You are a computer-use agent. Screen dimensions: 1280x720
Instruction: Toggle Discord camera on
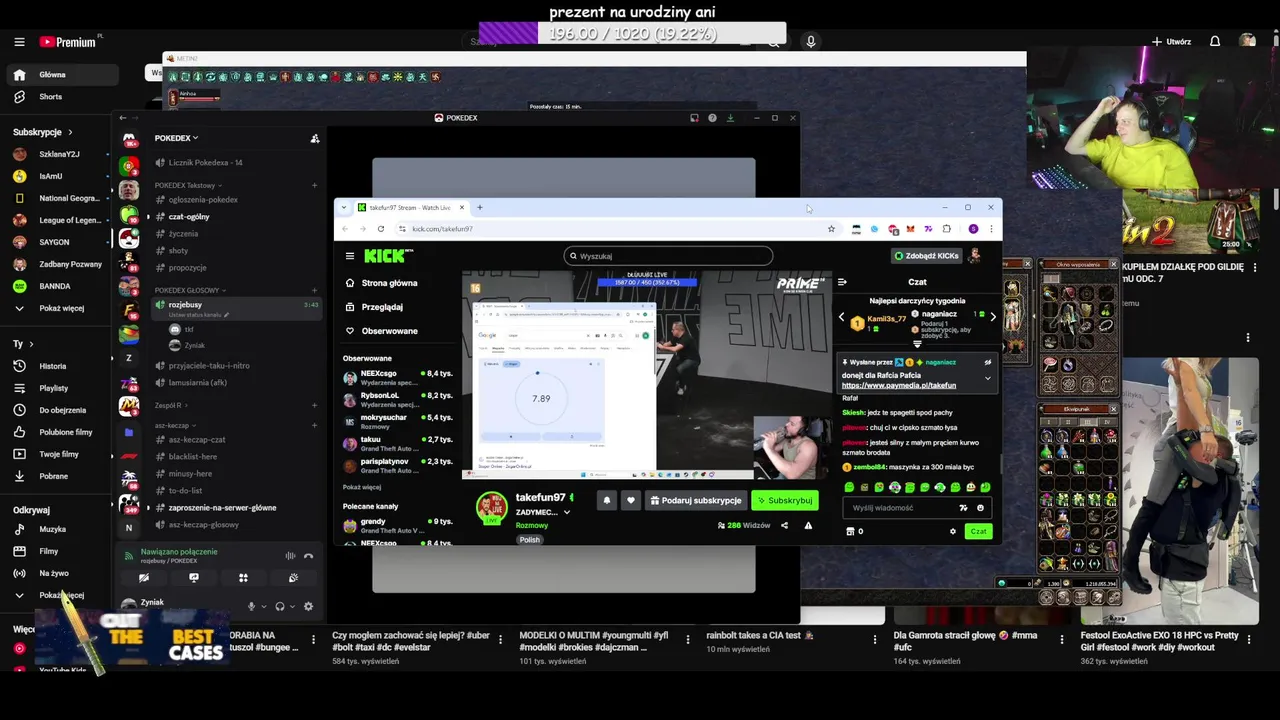pos(144,577)
